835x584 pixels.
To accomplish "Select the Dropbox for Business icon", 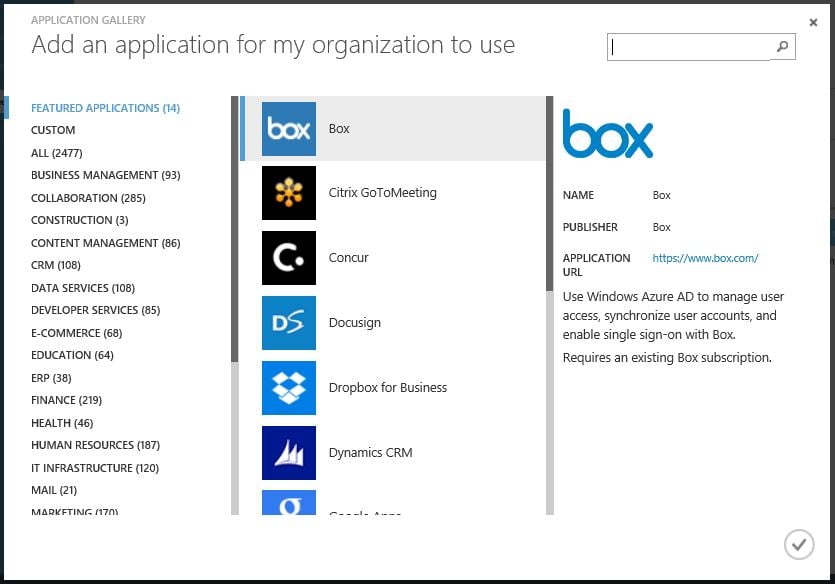I will tap(288, 387).
